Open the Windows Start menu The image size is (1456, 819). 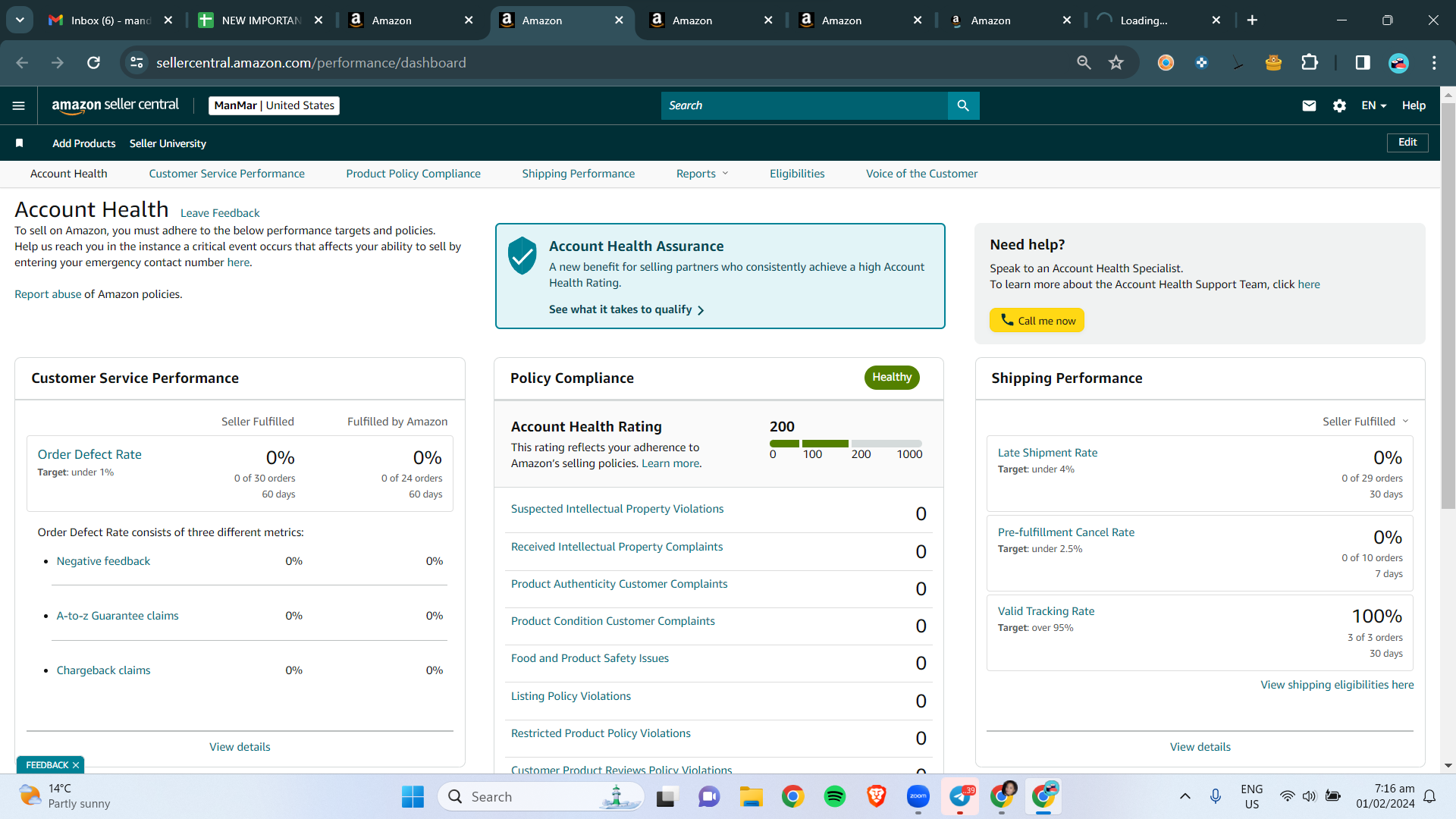click(413, 796)
